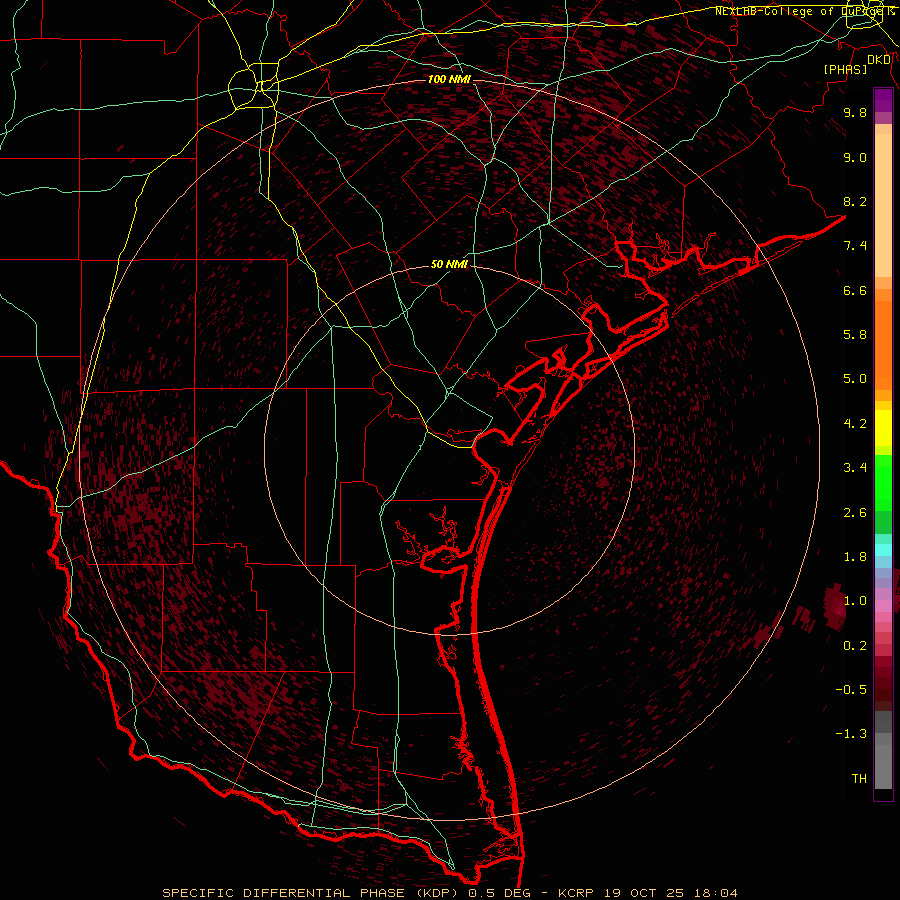
Task: Click the [PHAS] unit label above the color bar
Action: pos(845,69)
